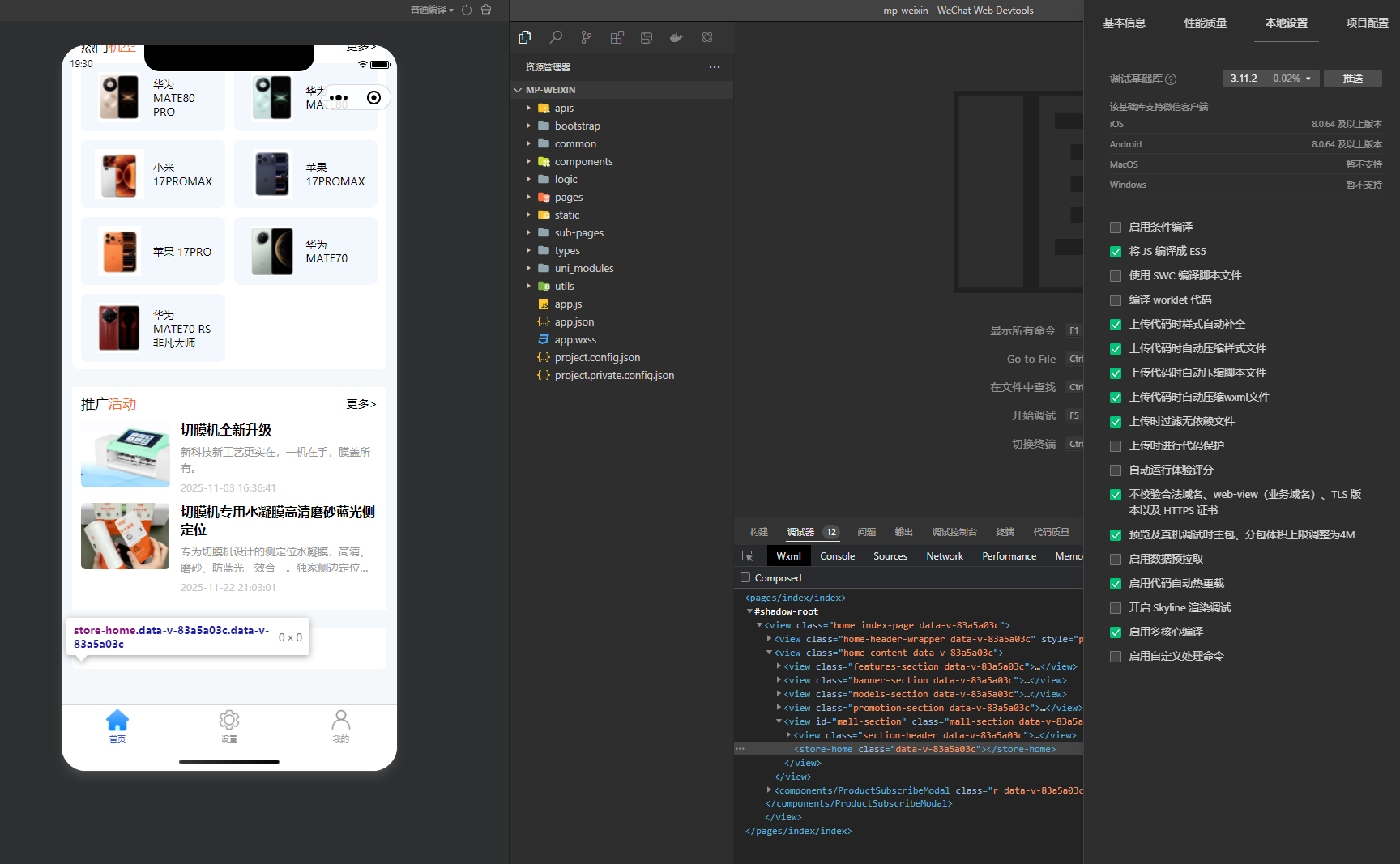Enable 使用 SWC 编译脚本文件 checkbox

click(x=1116, y=276)
